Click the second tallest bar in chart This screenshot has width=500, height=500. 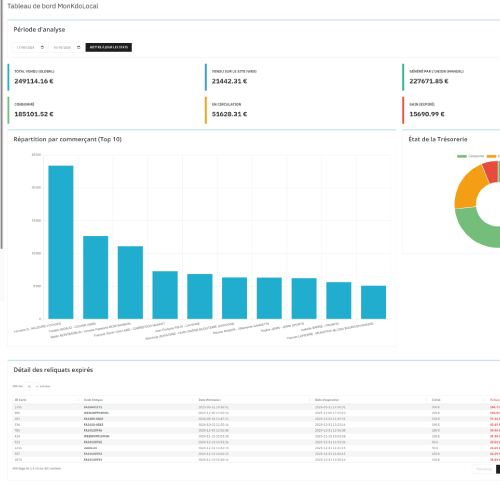(96, 278)
